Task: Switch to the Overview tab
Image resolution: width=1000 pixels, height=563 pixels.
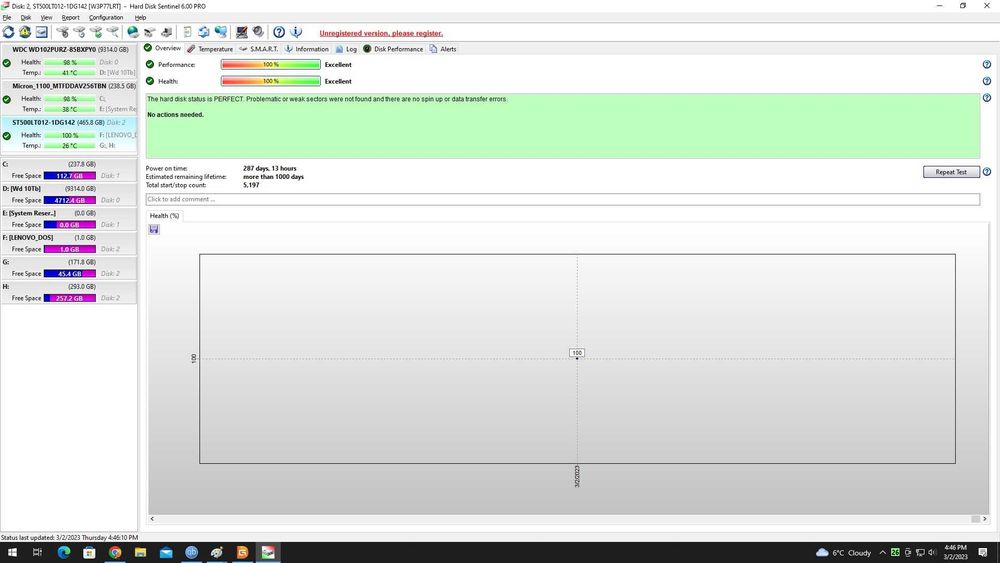Action: click(163, 48)
